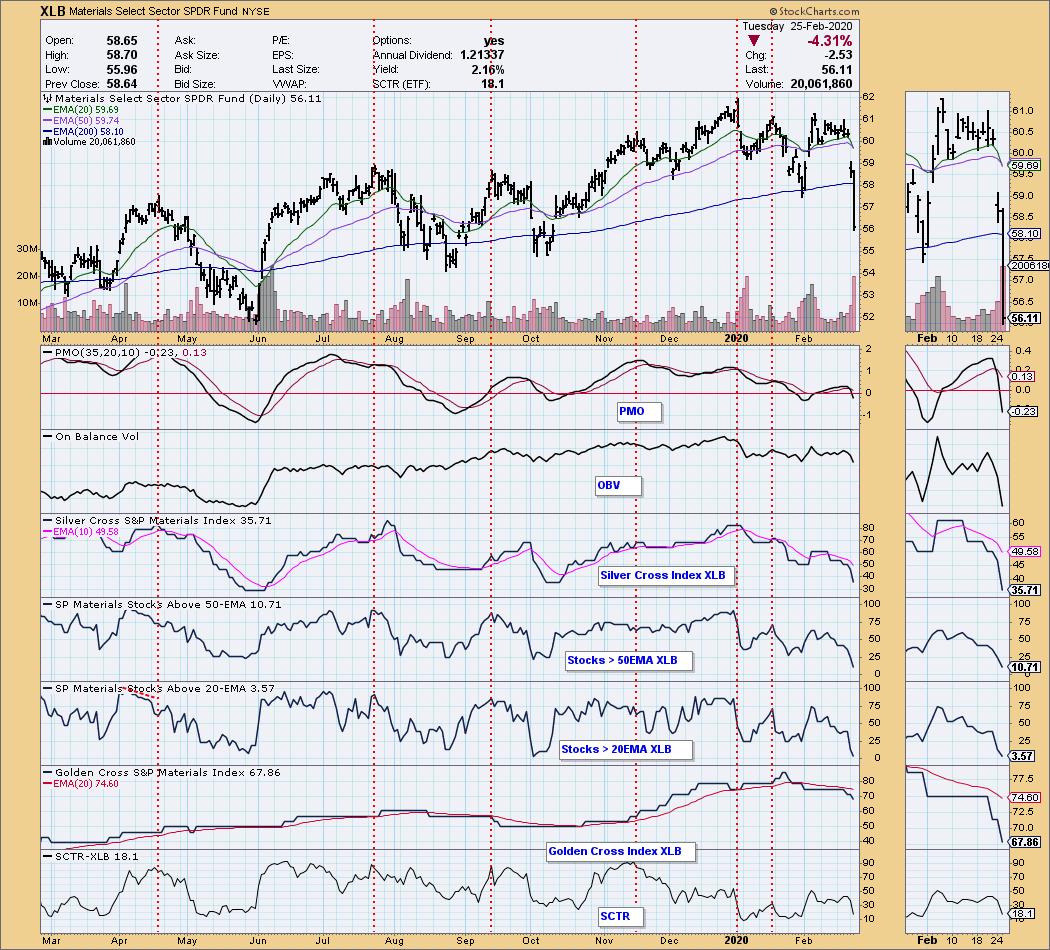Click the 3.57 value tag at right
Viewport: 1050px width, 950px height.
pyautogui.click(x=1022, y=757)
